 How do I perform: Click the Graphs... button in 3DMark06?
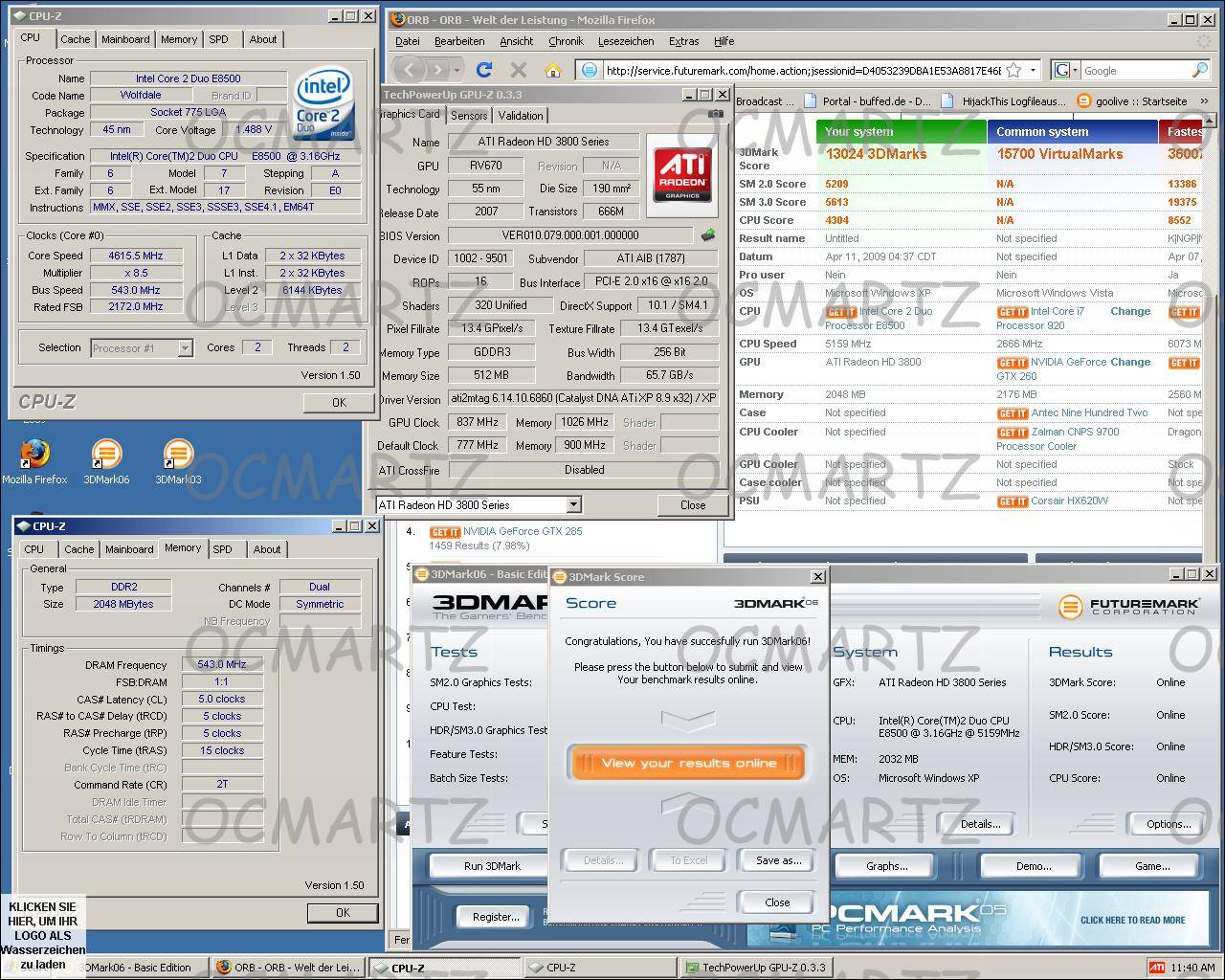[x=886, y=866]
